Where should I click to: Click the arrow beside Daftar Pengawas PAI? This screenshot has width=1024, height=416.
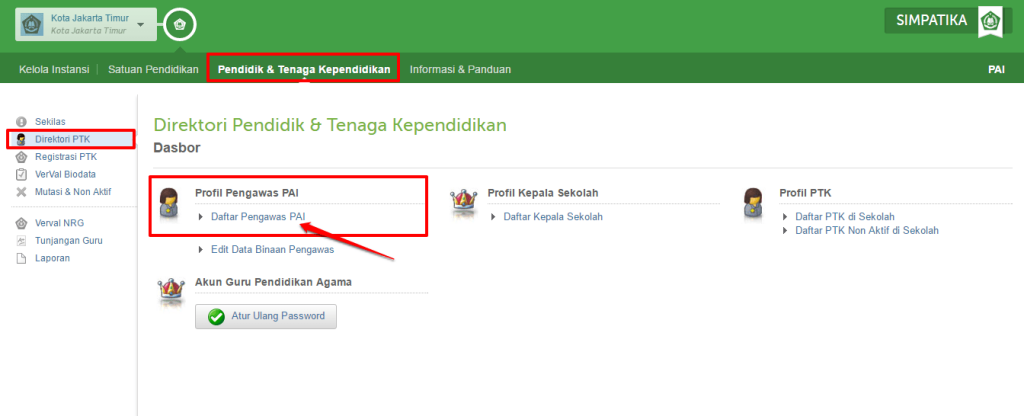(201, 217)
